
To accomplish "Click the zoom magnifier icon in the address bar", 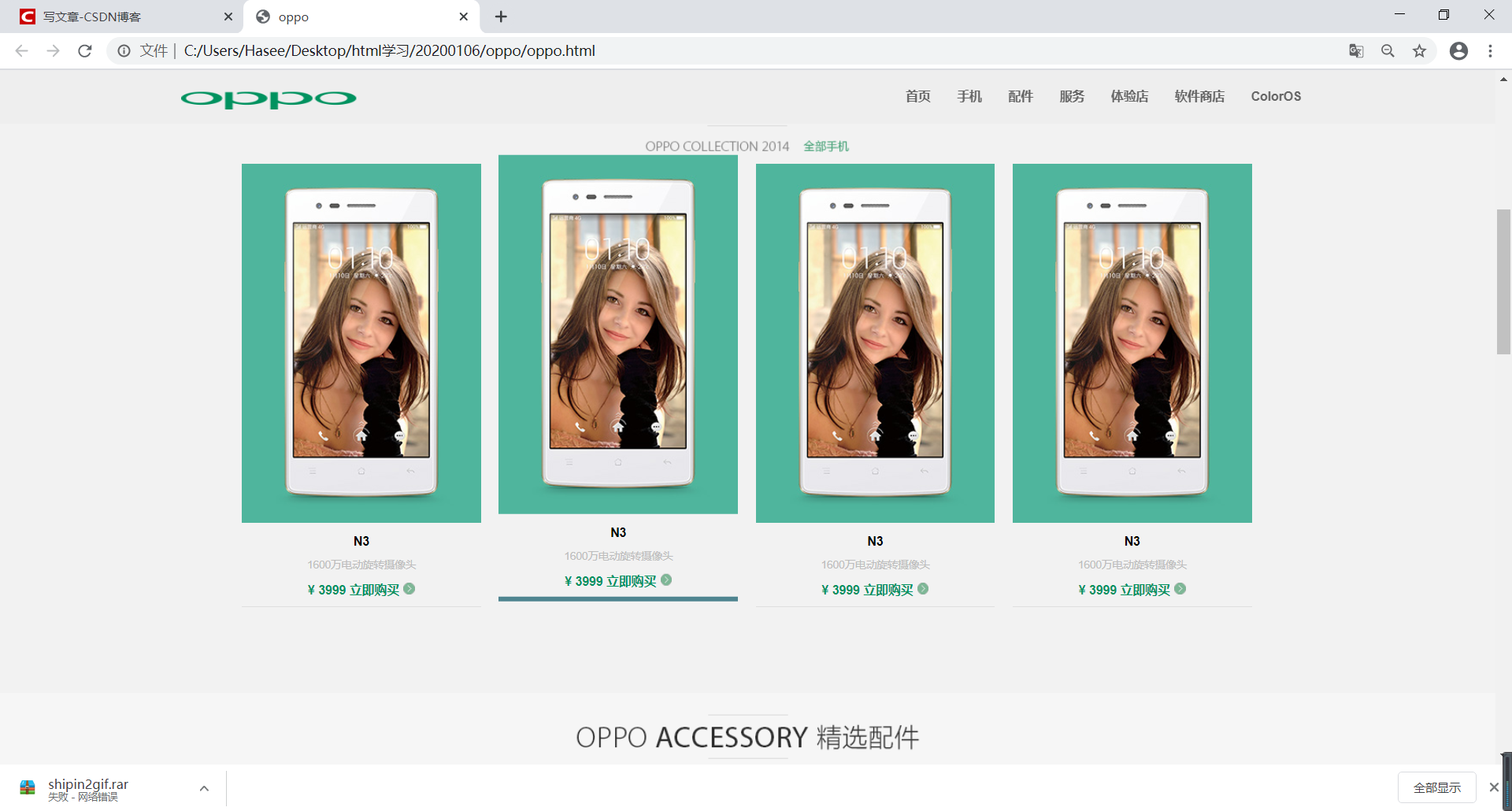I will pos(1388,51).
